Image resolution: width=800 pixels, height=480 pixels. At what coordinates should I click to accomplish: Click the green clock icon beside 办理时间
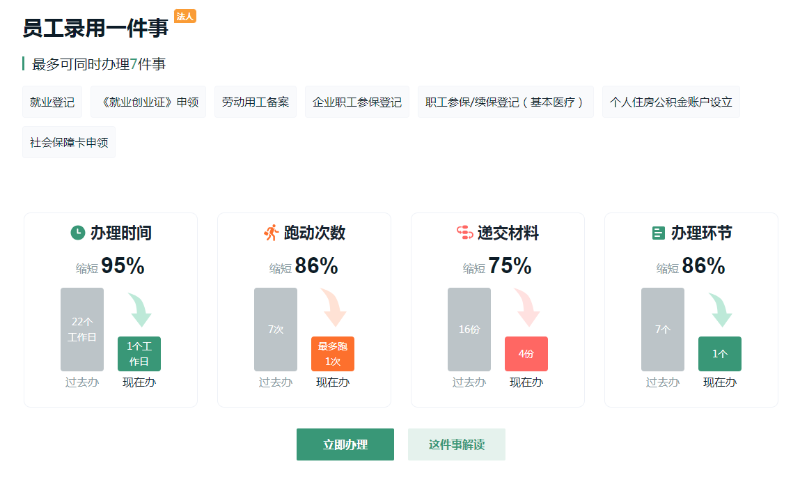point(78,233)
